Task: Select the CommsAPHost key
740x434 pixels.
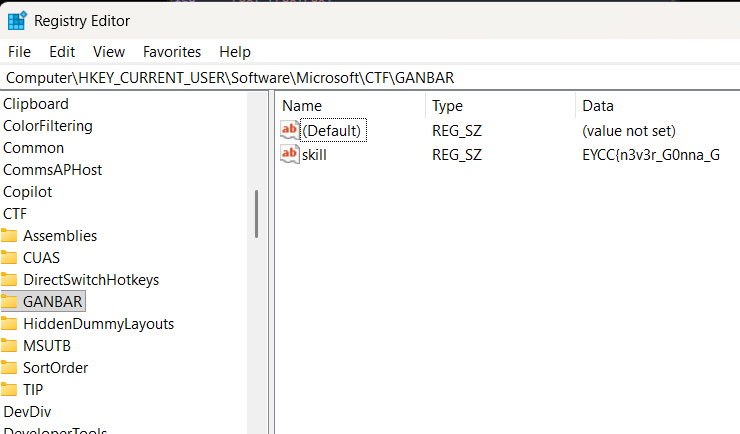Action: point(52,170)
